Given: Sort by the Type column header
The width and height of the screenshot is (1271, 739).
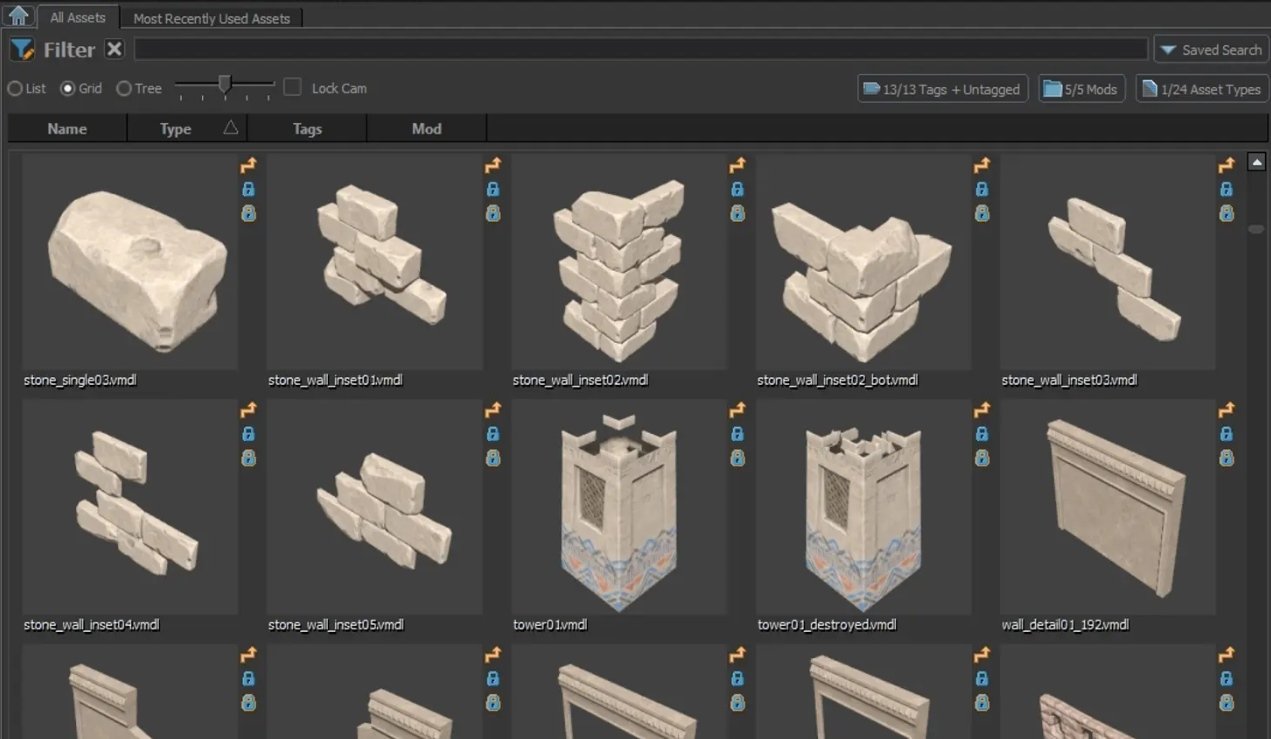Looking at the screenshot, I should 176,128.
